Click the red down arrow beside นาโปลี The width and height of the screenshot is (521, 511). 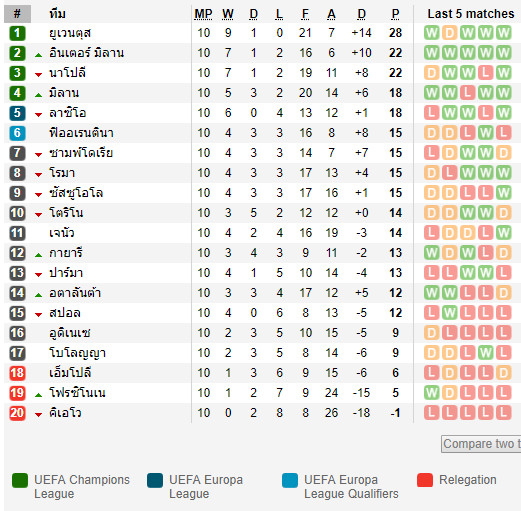(x=39, y=75)
